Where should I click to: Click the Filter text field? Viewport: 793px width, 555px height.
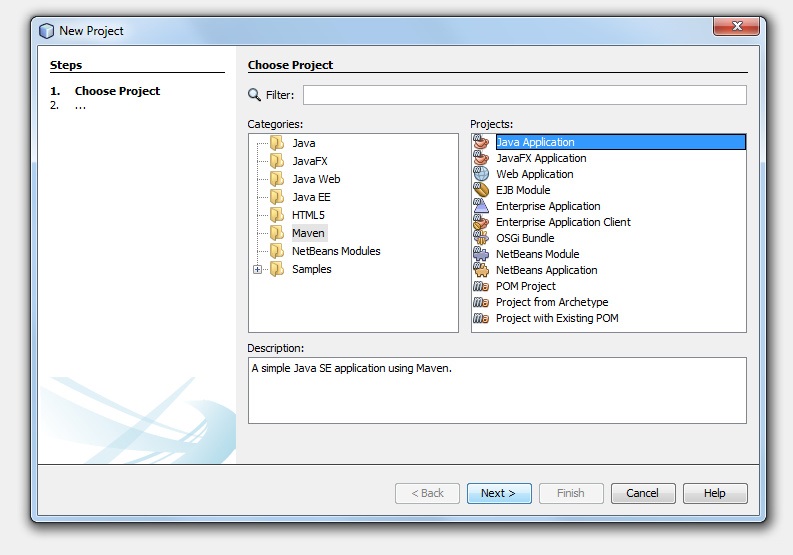524,95
